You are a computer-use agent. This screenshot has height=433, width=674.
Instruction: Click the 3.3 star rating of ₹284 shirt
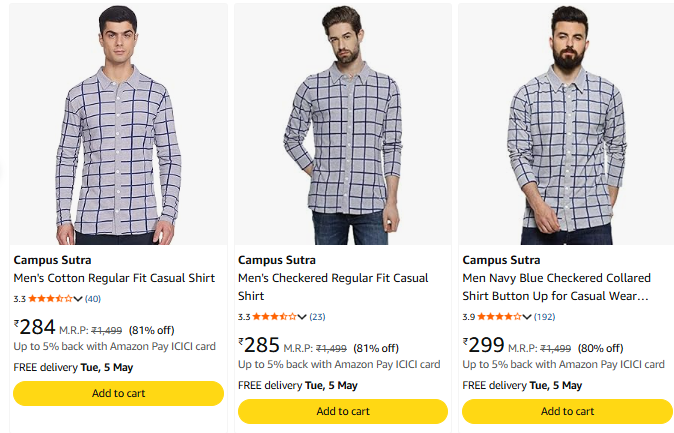coord(50,299)
